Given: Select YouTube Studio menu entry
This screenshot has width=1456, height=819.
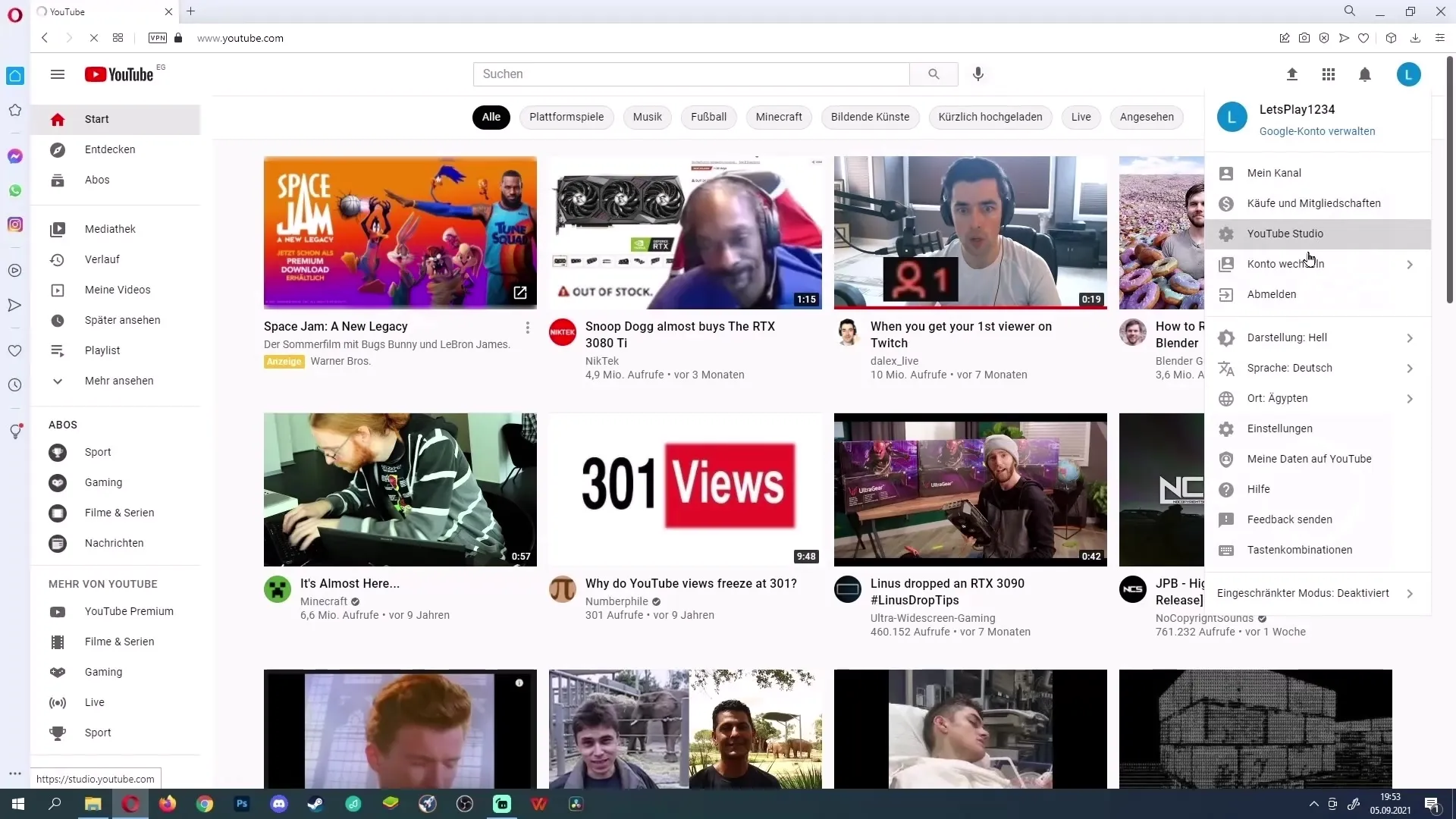Looking at the screenshot, I should (x=1285, y=233).
